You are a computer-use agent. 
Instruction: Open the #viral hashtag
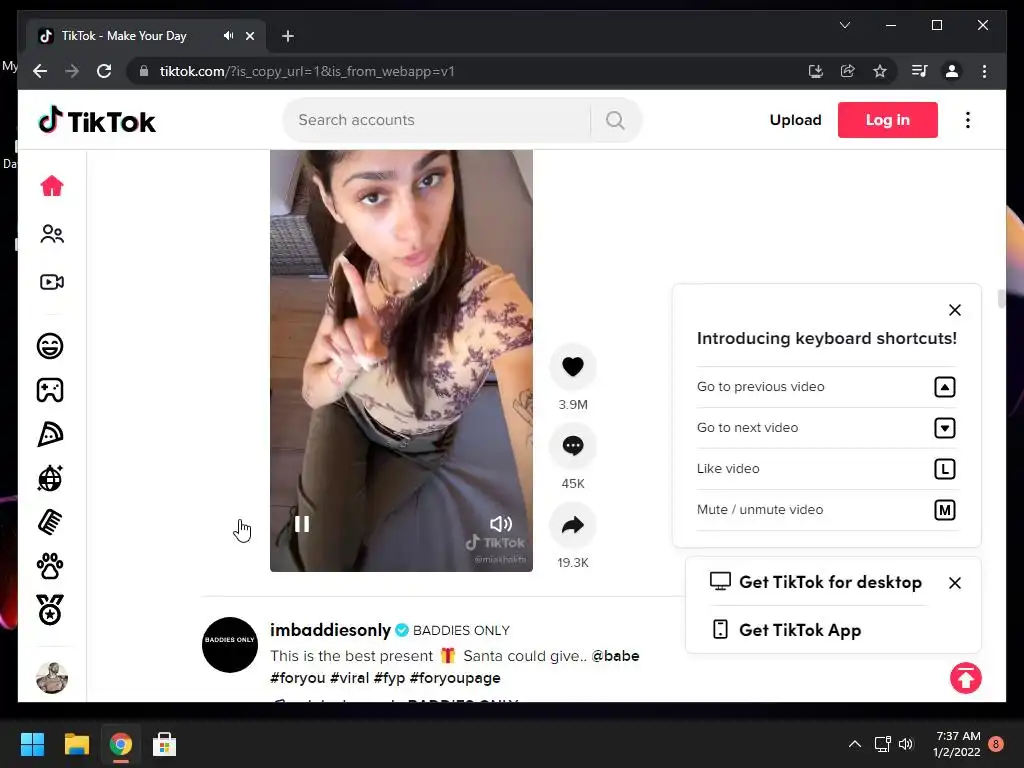[349, 678]
